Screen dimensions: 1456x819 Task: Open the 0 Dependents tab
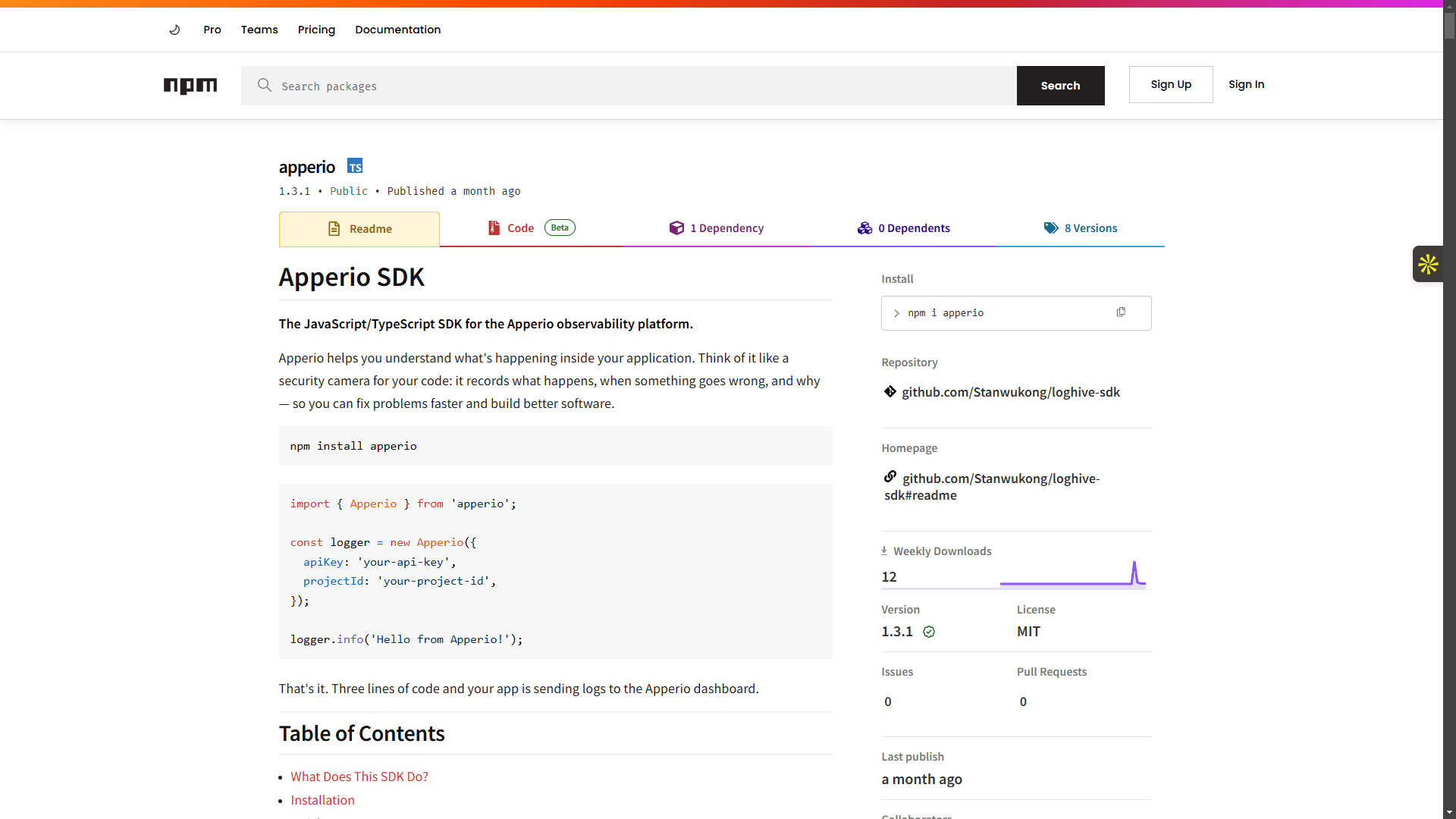point(904,228)
